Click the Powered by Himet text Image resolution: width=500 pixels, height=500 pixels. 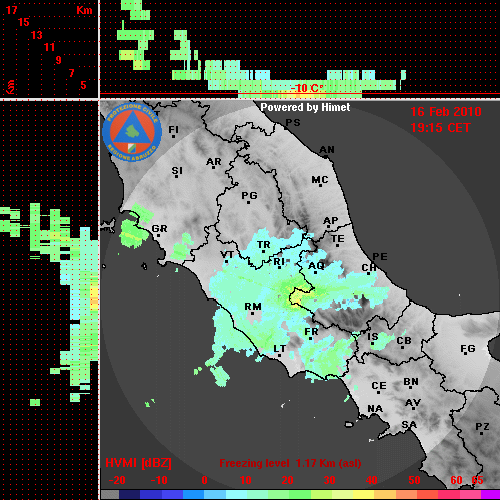point(305,107)
